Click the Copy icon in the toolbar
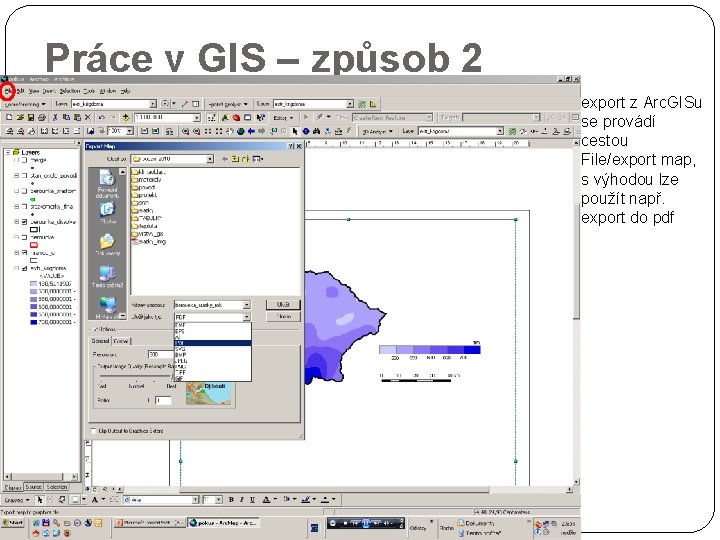720x540 pixels. tap(66, 118)
